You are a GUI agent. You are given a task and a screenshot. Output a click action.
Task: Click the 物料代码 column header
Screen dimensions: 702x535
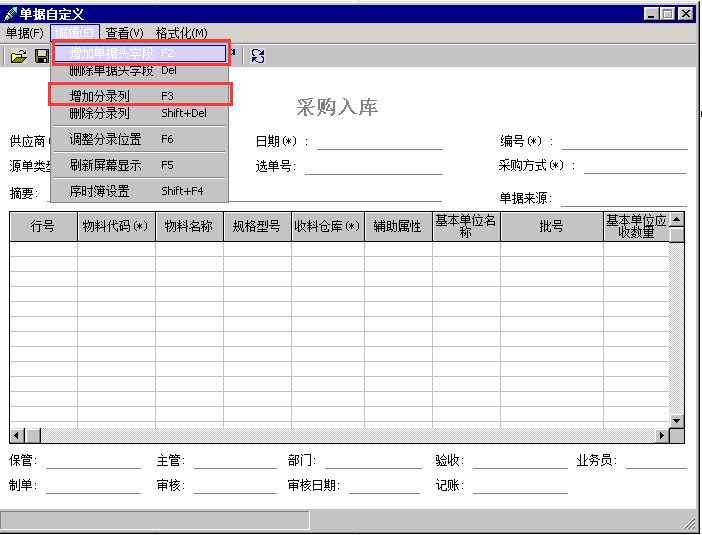point(116,227)
